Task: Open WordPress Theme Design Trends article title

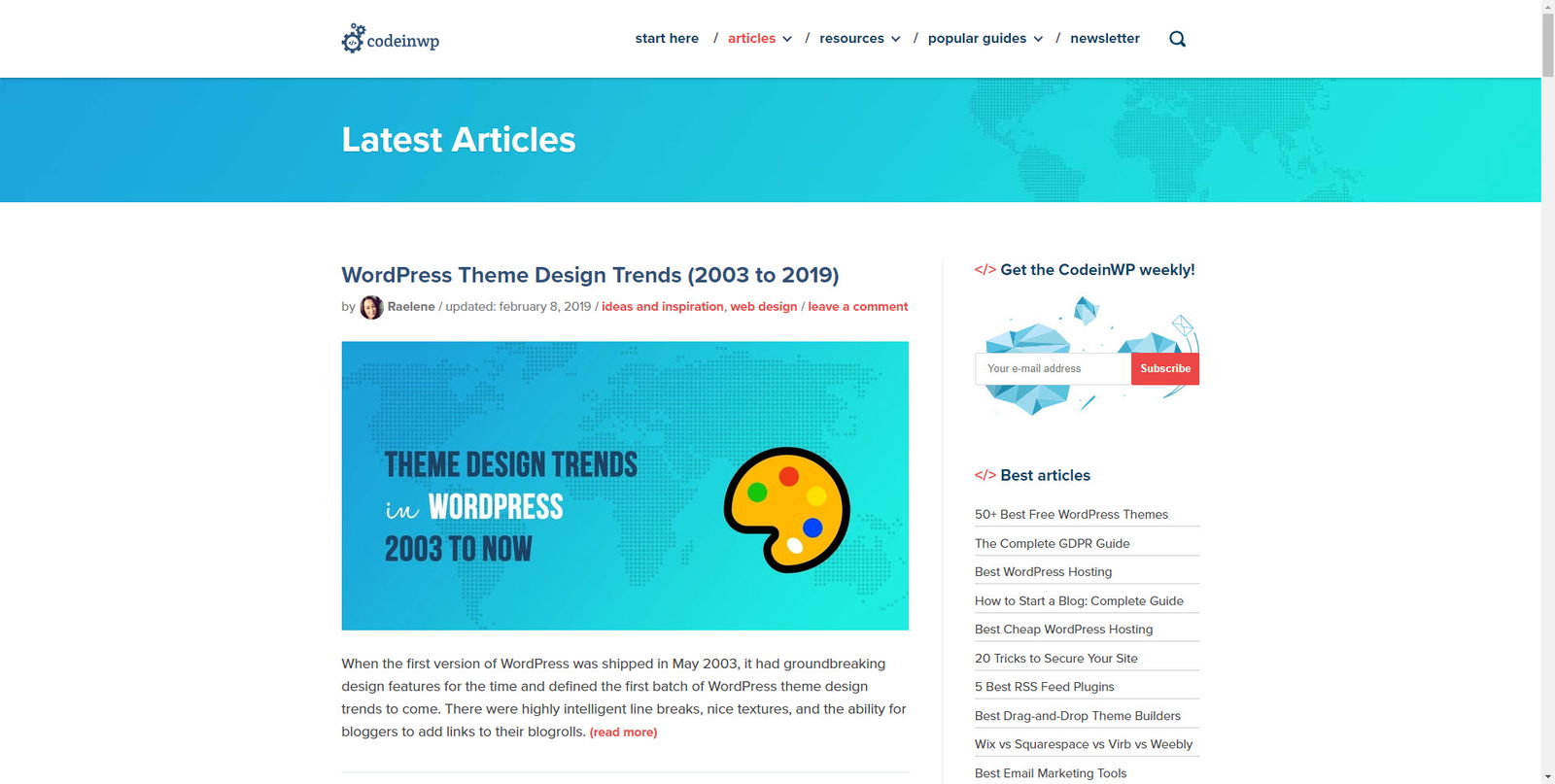Action: pyautogui.click(x=590, y=275)
